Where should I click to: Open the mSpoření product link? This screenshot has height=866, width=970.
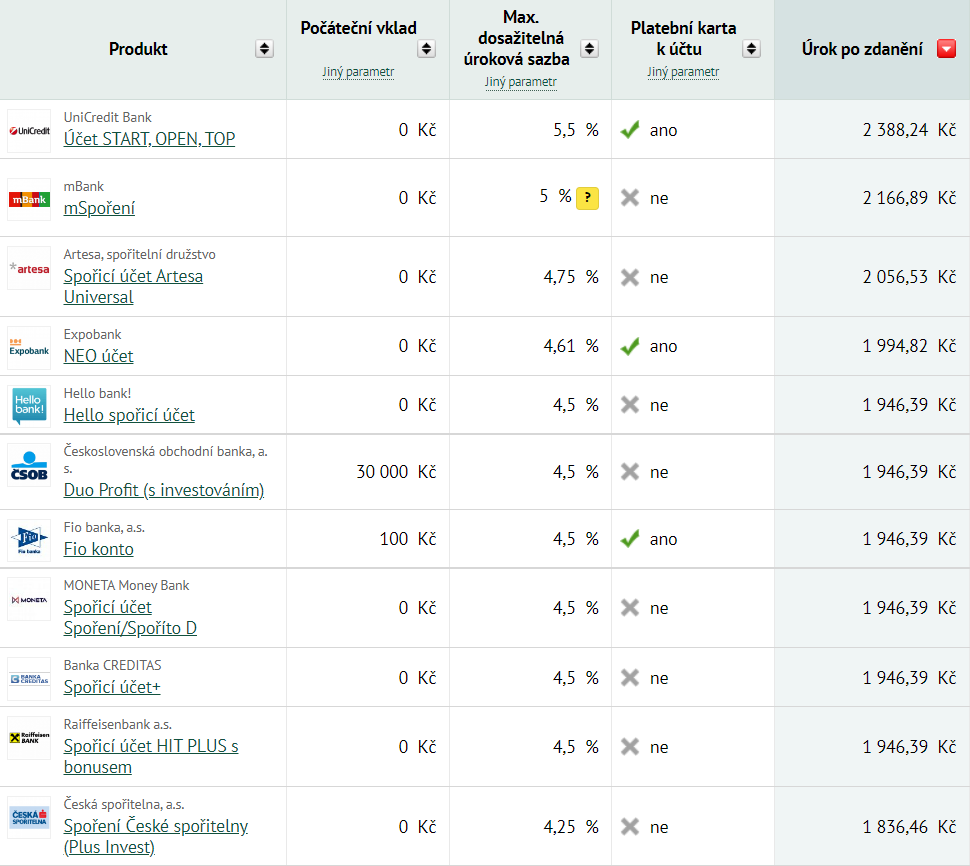click(99, 208)
